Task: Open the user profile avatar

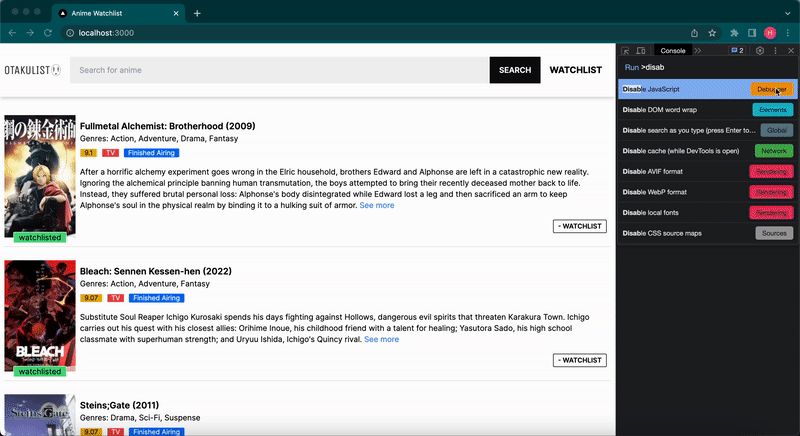Action: [x=770, y=33]
